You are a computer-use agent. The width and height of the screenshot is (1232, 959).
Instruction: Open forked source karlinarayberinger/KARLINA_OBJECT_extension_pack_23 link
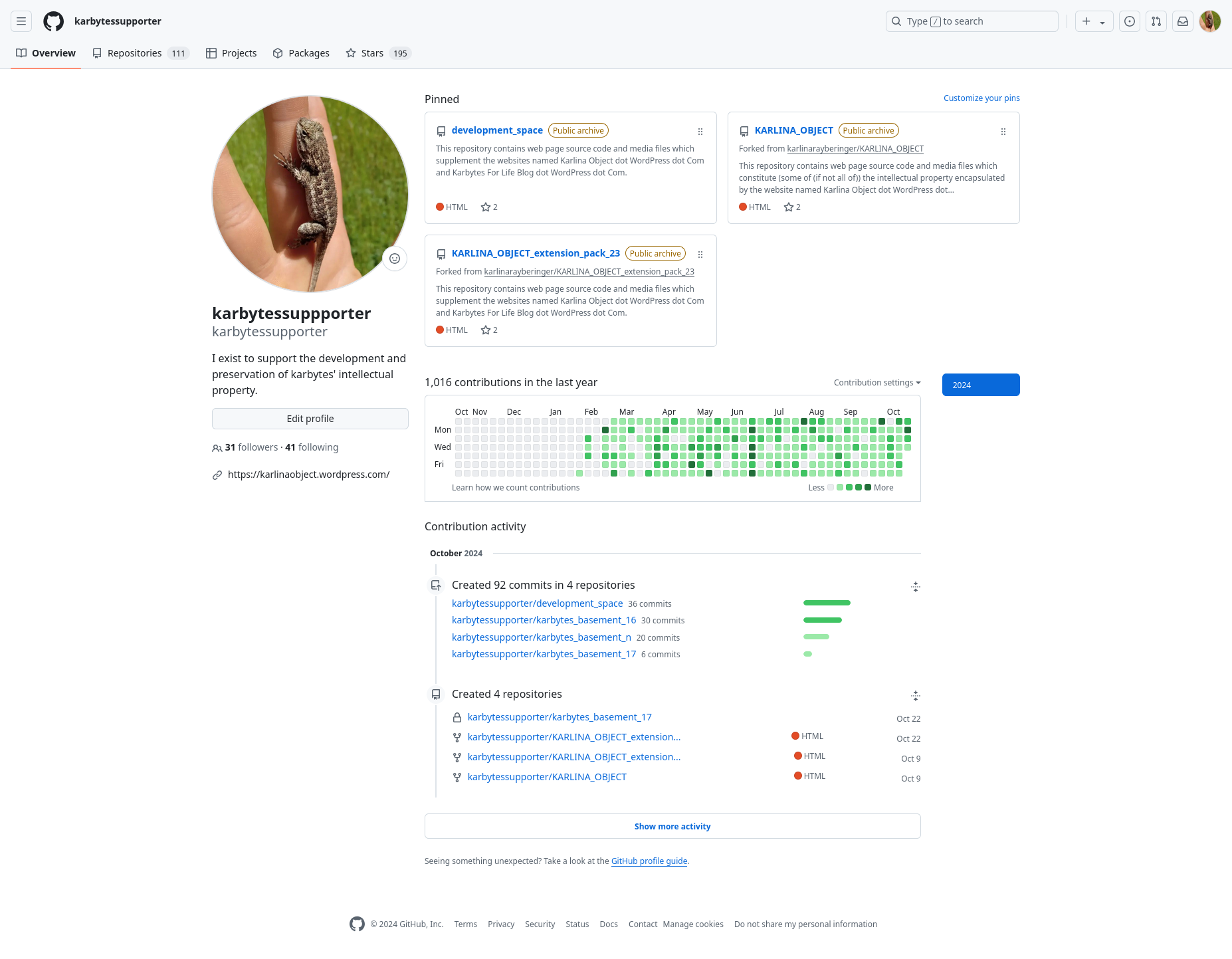pos(589,272)
